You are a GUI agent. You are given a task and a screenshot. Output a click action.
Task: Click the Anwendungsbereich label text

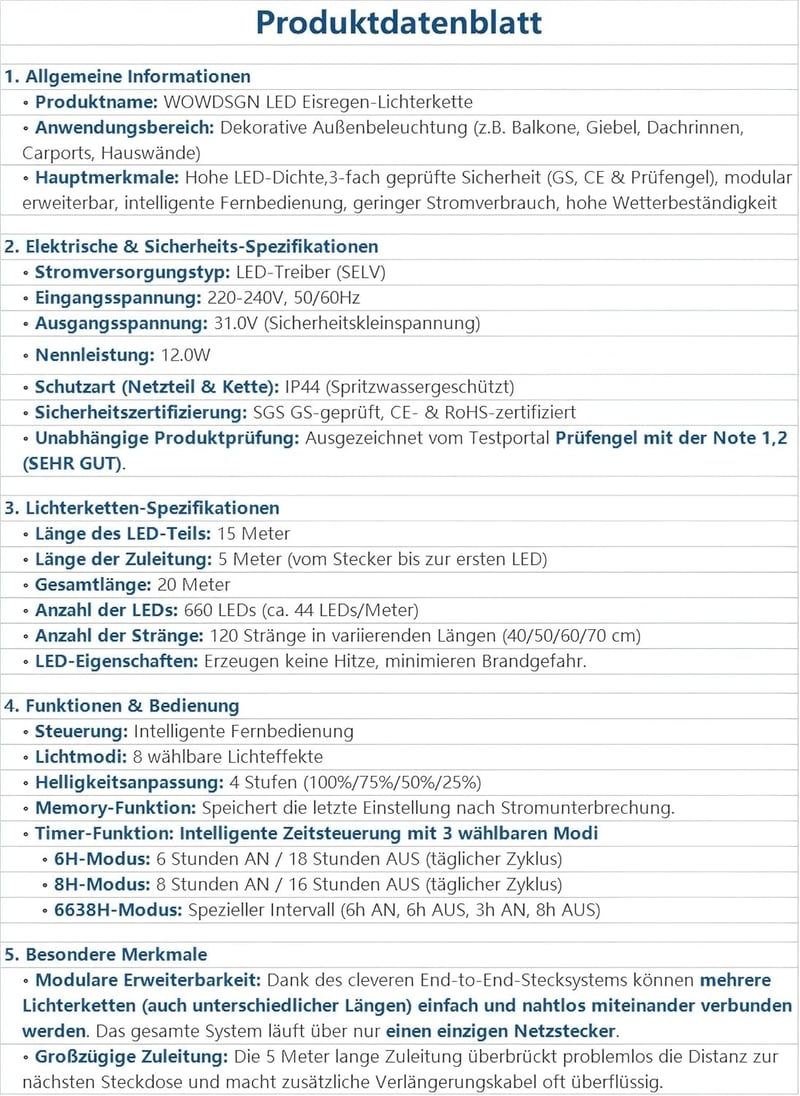[x=124, y=127]
